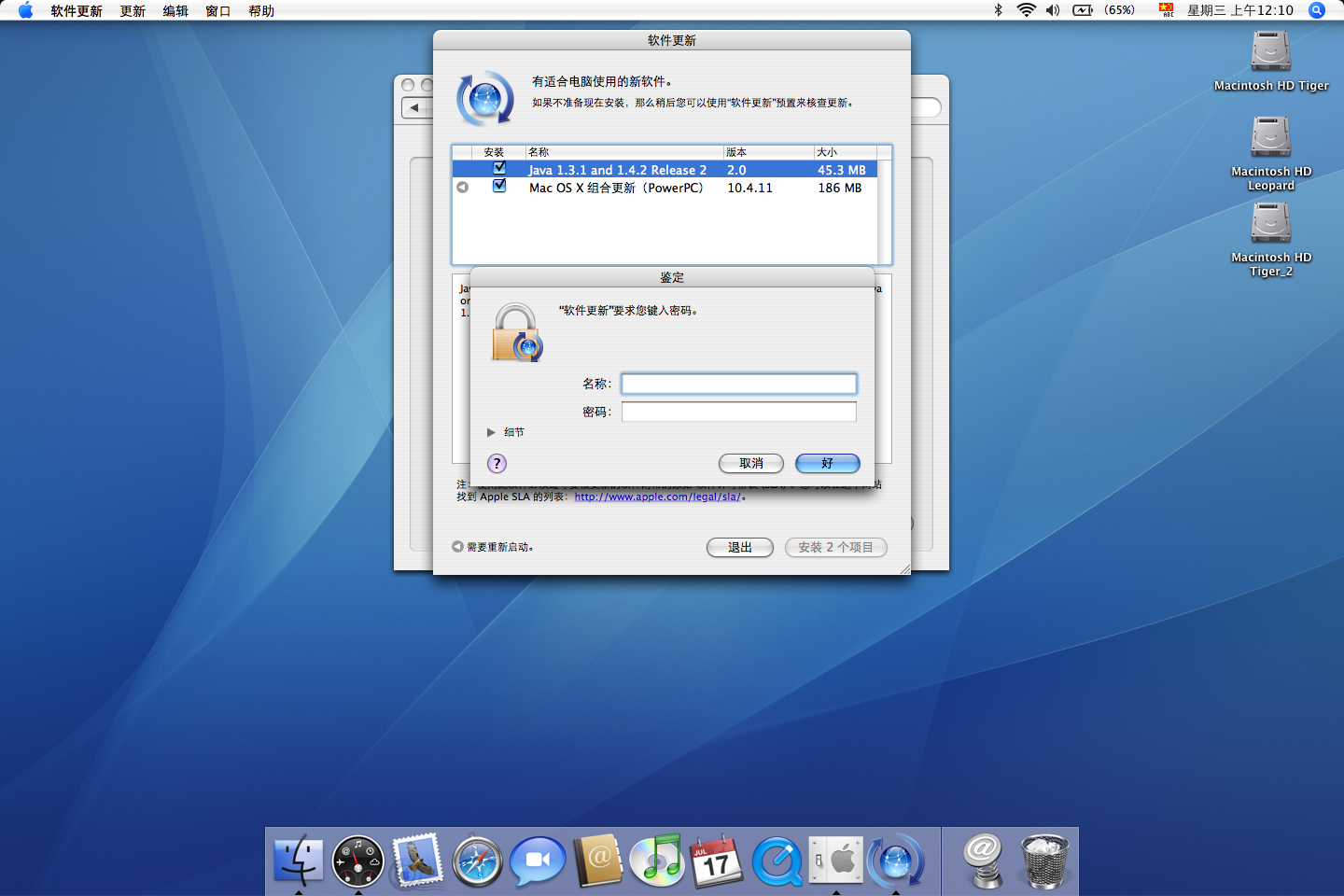Expand the 细节 disclosure triangle

click(491, 432)
